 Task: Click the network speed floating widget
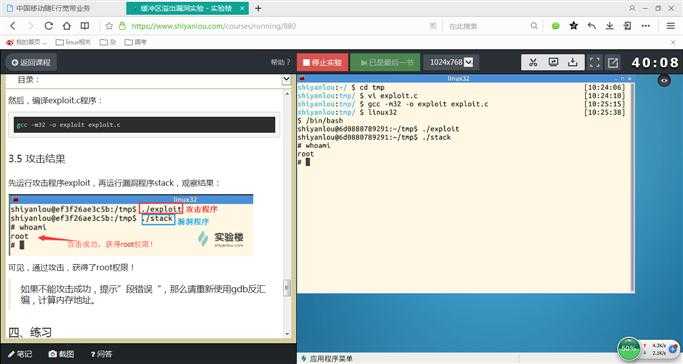(661, 349)
